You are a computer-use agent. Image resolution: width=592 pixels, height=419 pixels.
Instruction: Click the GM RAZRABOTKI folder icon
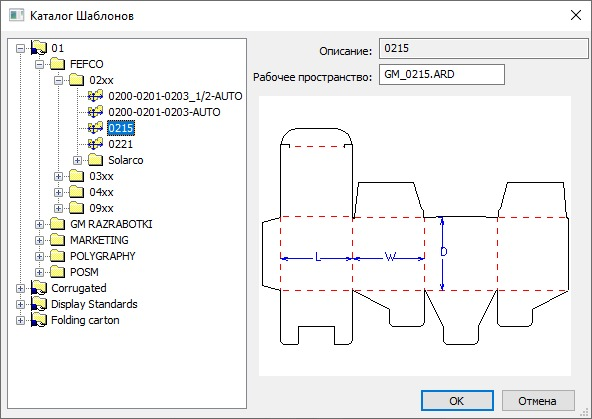click(58, 224)
